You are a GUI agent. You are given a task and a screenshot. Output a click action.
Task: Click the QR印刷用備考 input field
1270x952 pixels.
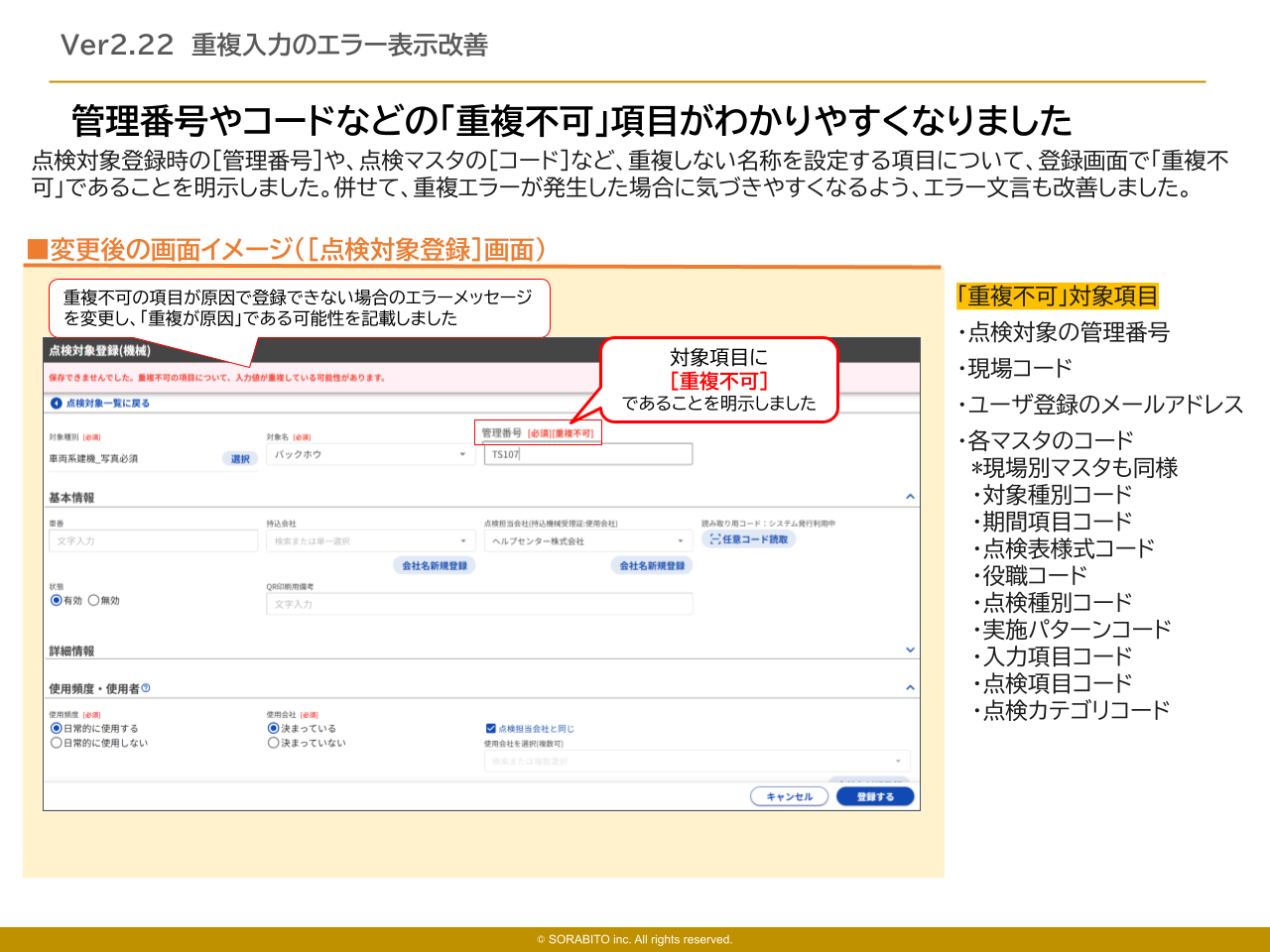[x=478, y=604]
